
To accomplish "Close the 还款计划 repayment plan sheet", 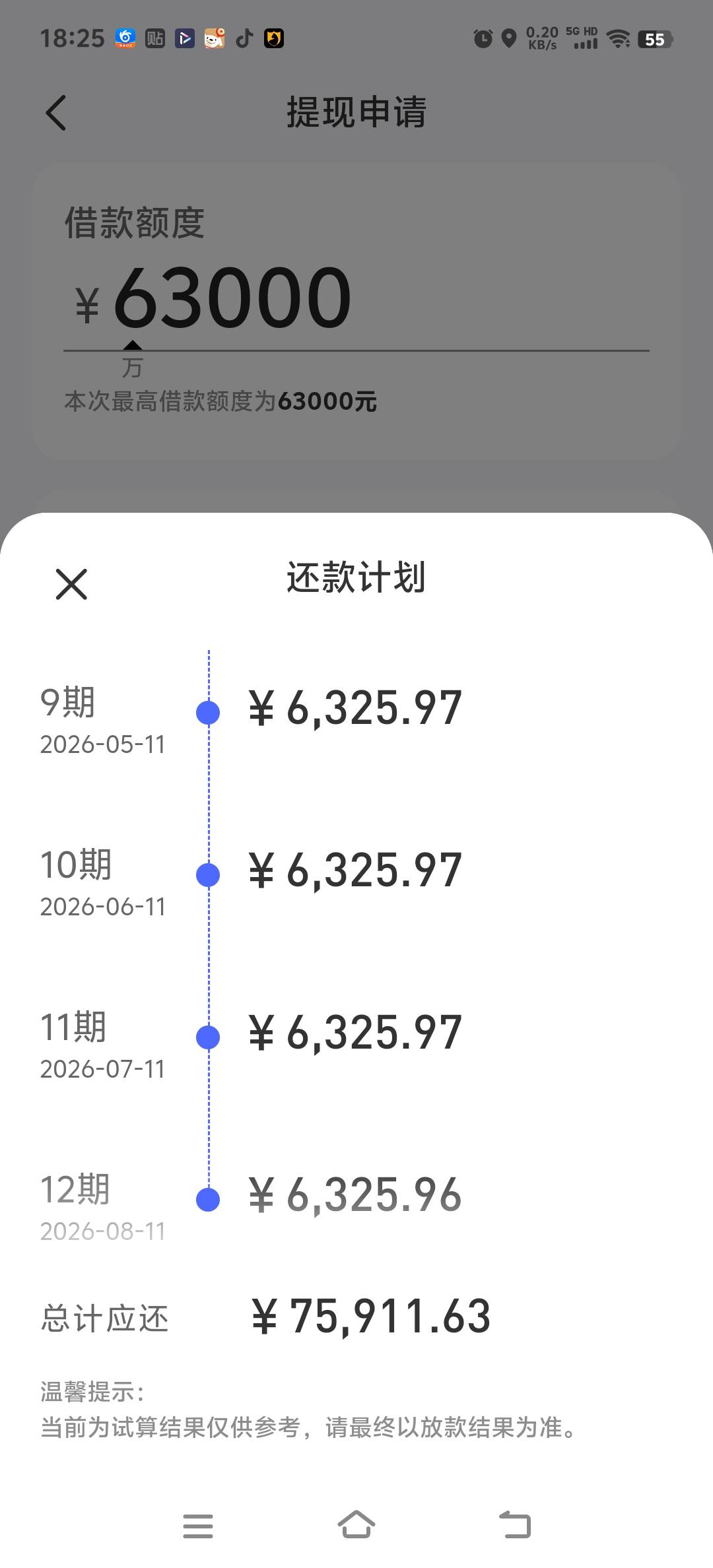I will 71,584.
